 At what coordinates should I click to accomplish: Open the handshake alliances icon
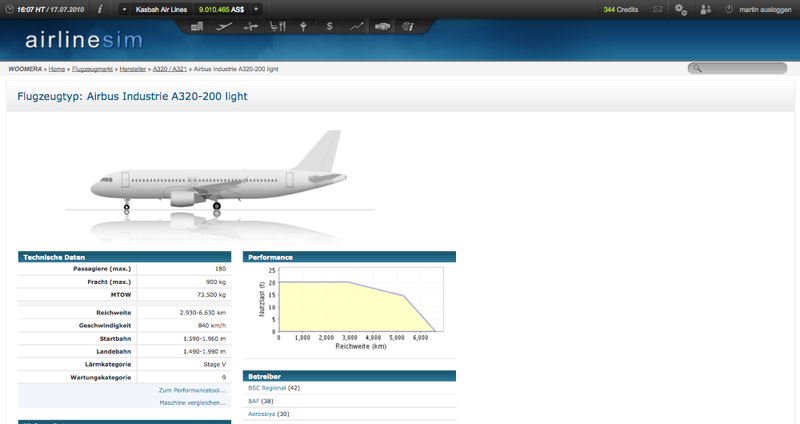pyautogui.click(x=382, y=27)
